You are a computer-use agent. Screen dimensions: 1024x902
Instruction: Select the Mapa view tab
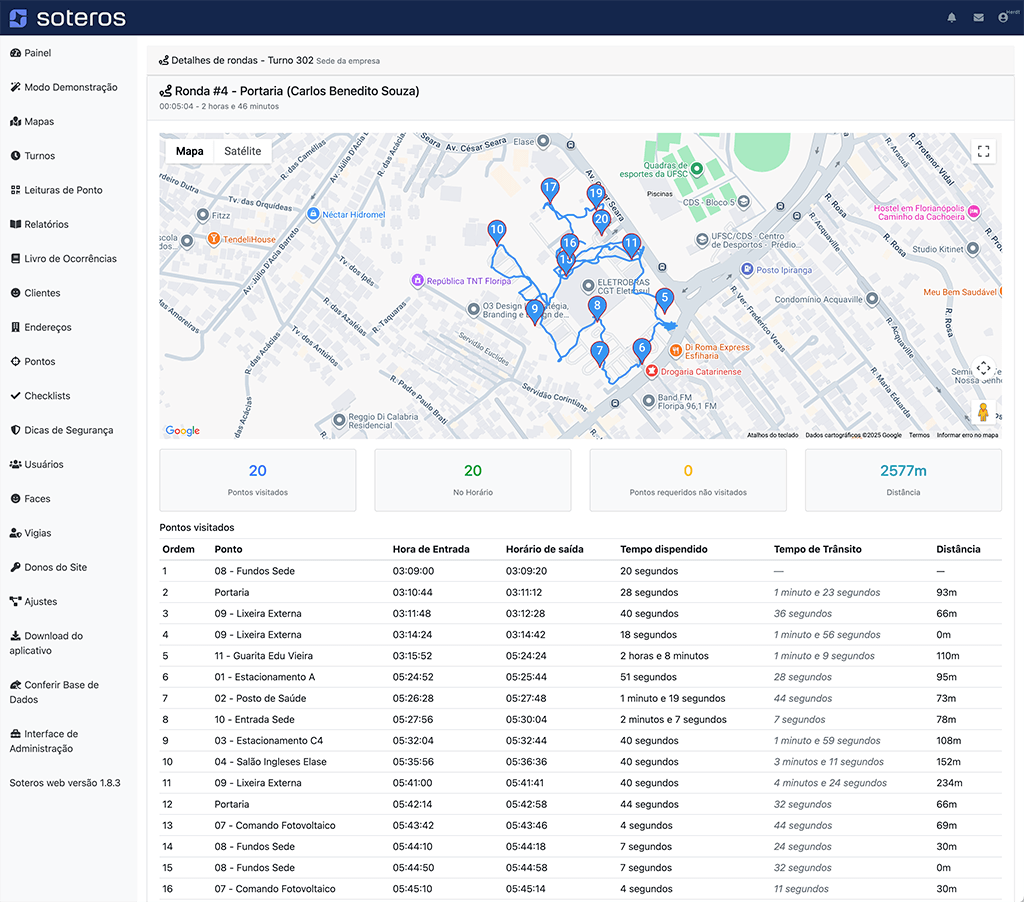[189, 151]
